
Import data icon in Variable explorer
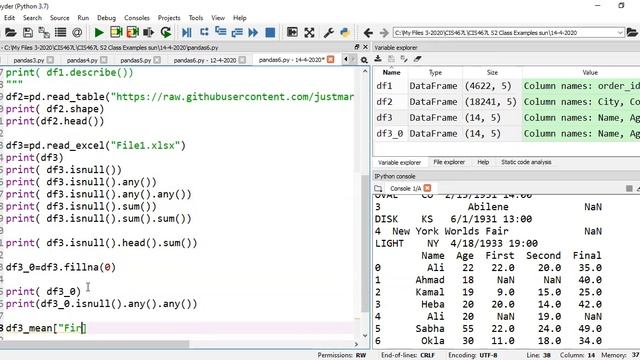378,59
